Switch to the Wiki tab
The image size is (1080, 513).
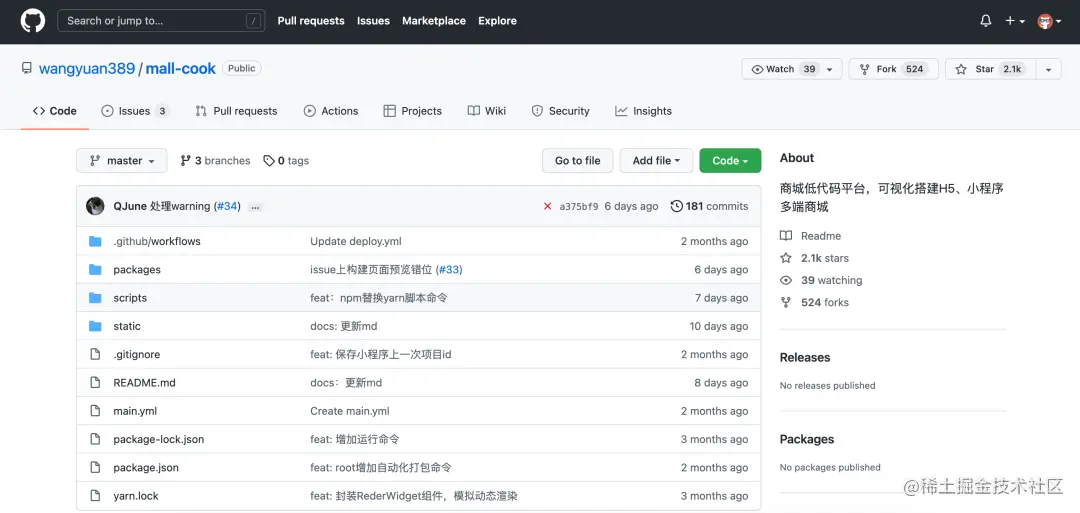(487, 111)
